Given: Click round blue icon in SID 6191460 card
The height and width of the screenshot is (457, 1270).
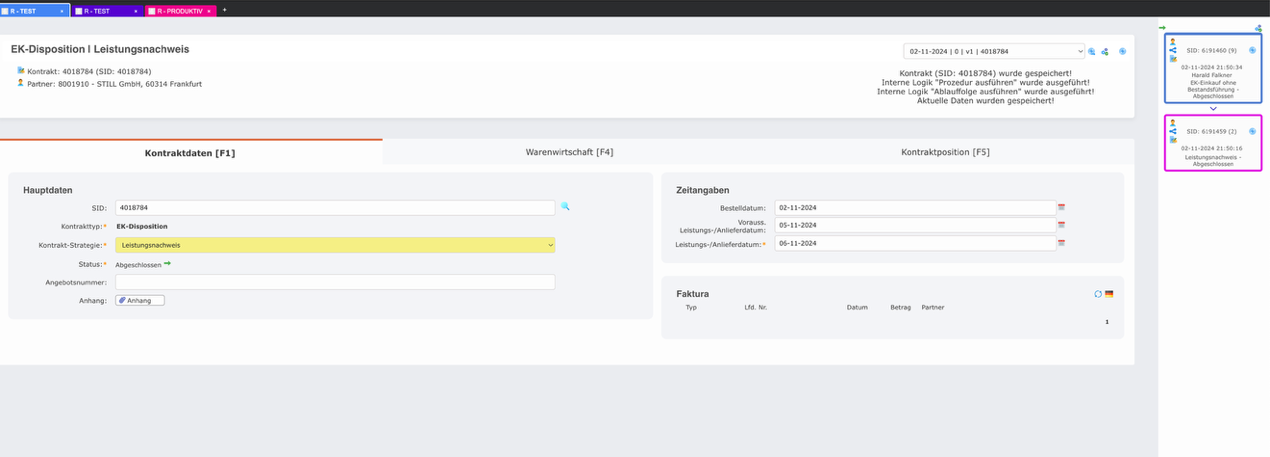Looking at the screenshot, I should [1253, 49].
